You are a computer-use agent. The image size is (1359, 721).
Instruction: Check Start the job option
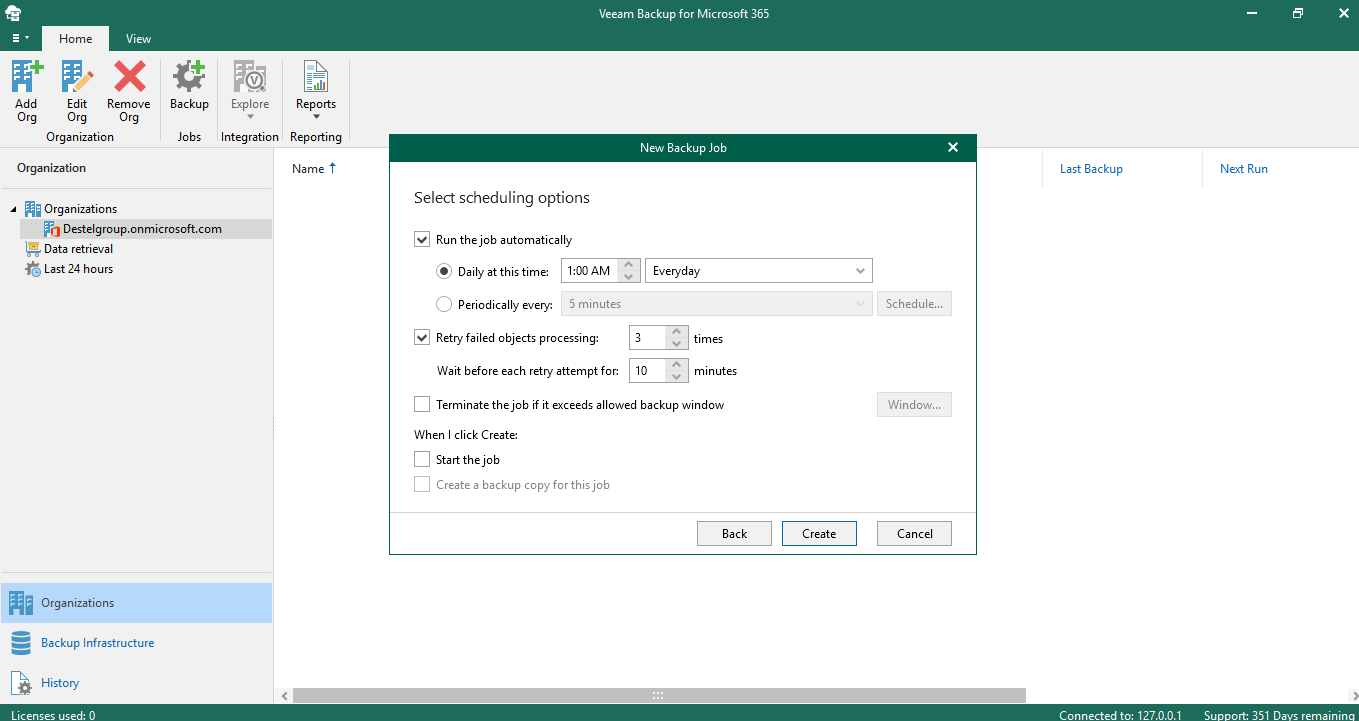[422, 460]
